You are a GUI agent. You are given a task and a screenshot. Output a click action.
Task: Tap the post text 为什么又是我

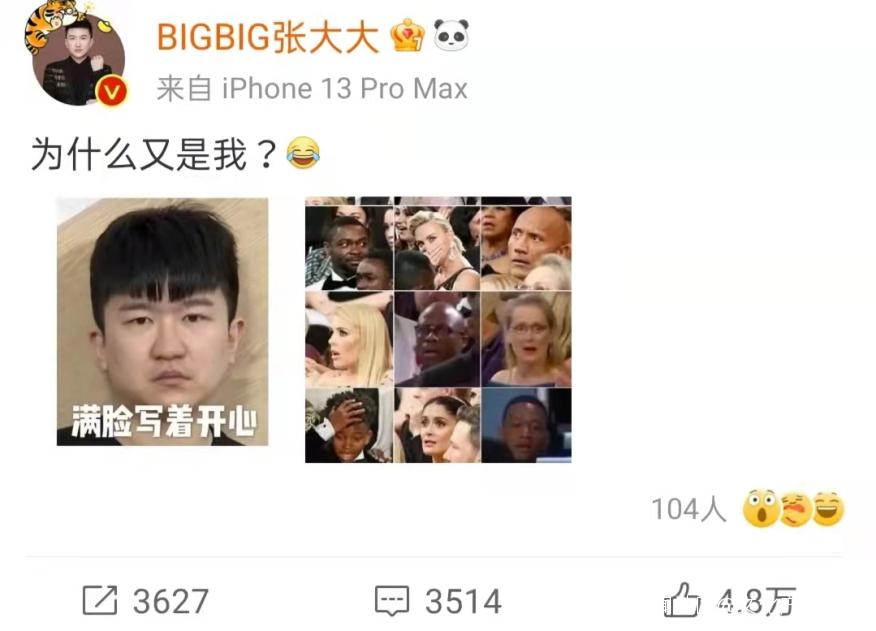(x=154, y=154)
